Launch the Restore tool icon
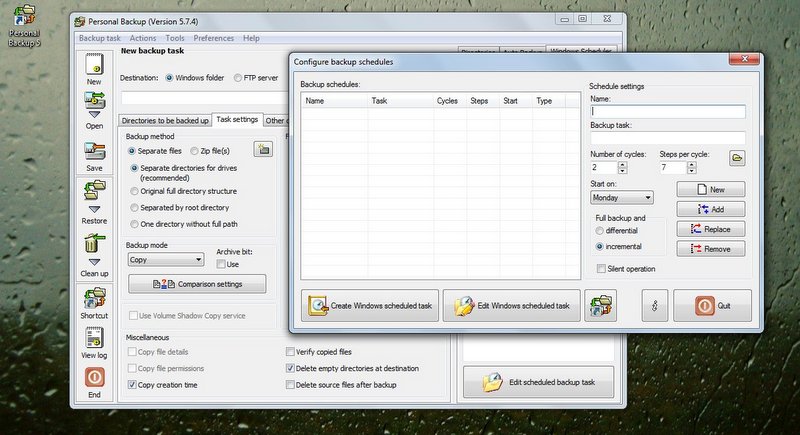 pos(94,191)
